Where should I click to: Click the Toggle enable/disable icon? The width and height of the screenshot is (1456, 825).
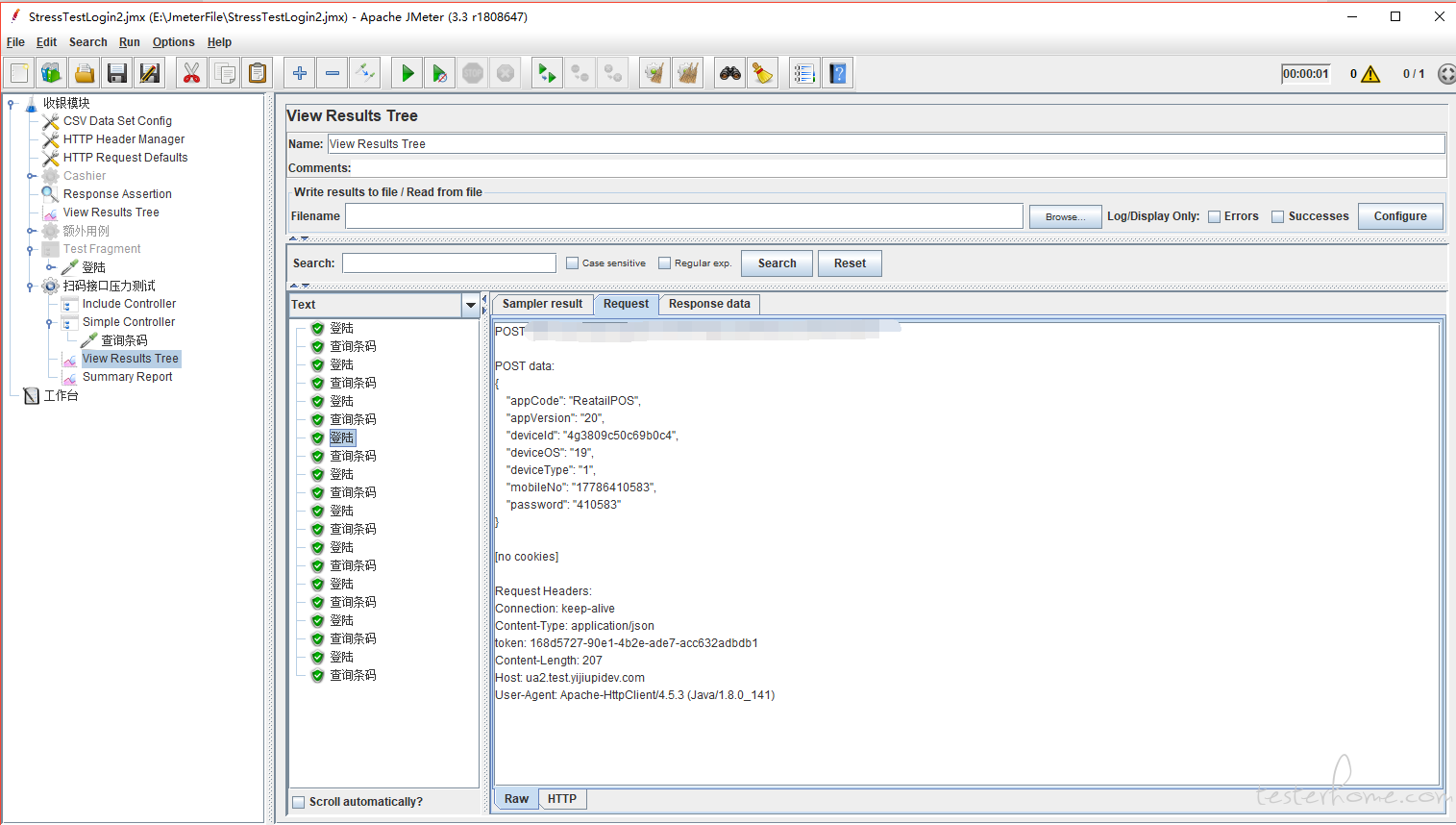pos(365,73)
